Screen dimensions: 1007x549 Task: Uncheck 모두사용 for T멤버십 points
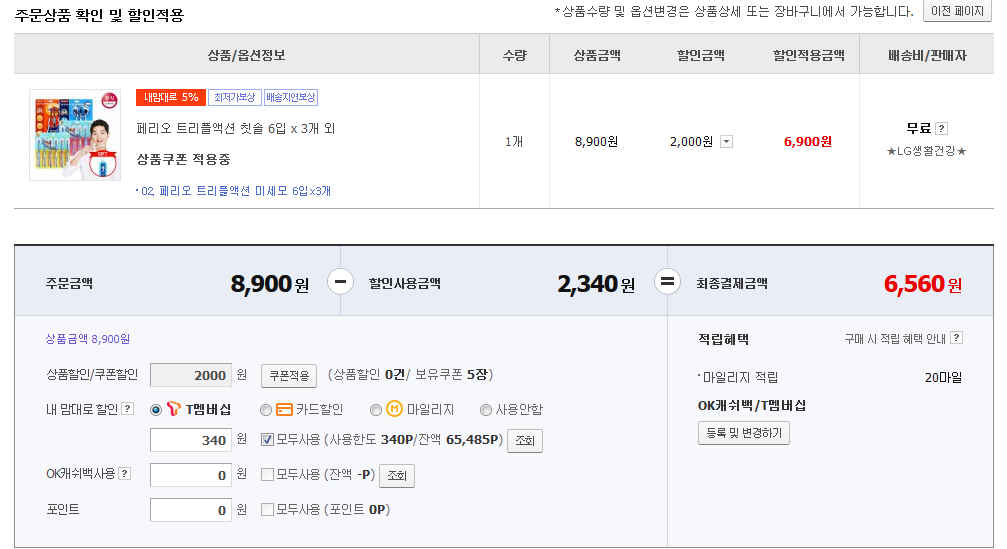[x=267, y=439]
